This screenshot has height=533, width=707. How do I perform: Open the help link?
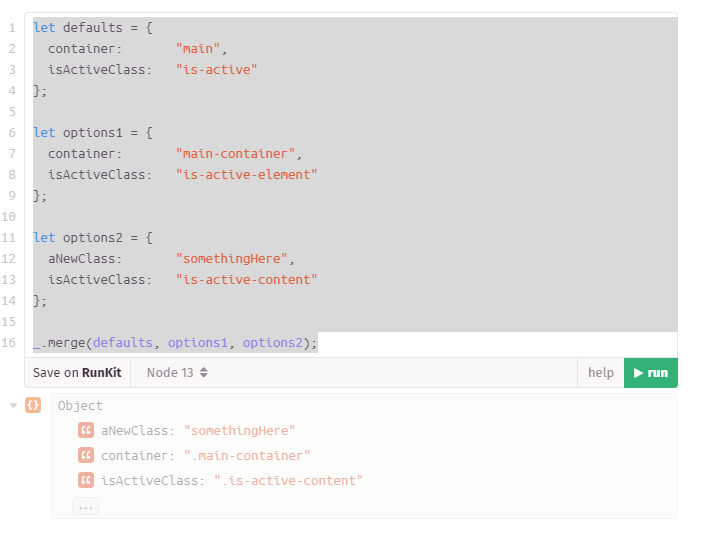tap(600, 373)
